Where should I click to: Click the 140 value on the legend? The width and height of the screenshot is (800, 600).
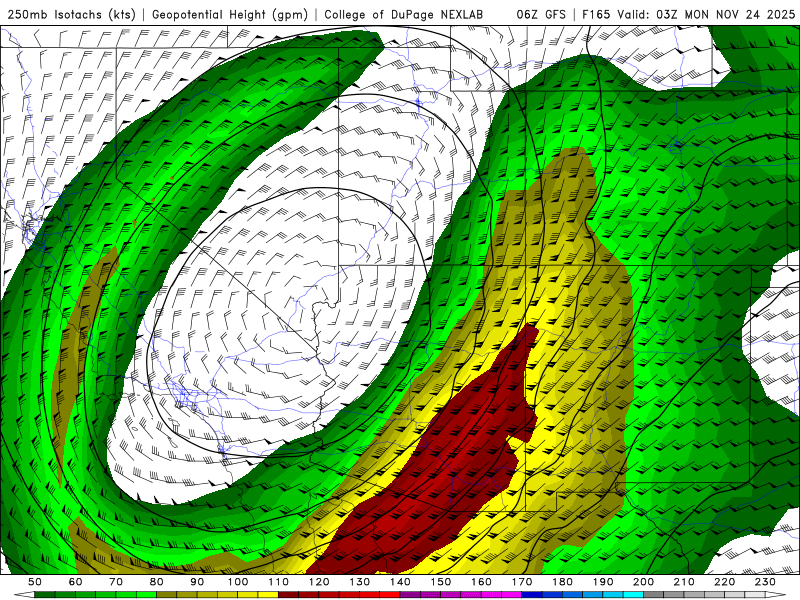pos(400,582)
